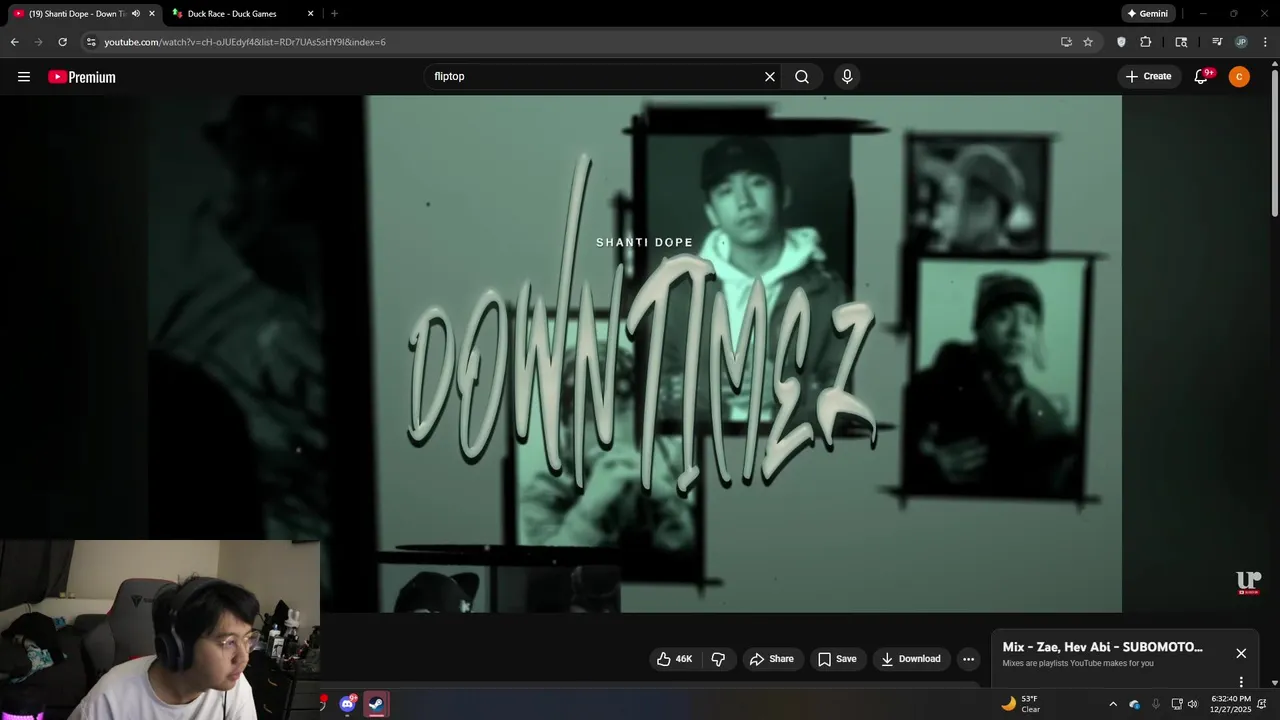Image resolution: width=1280 pixels, height=720 pixels.
Task: Open Chrome three-dot menu
Action: (x=1266, y=42)
